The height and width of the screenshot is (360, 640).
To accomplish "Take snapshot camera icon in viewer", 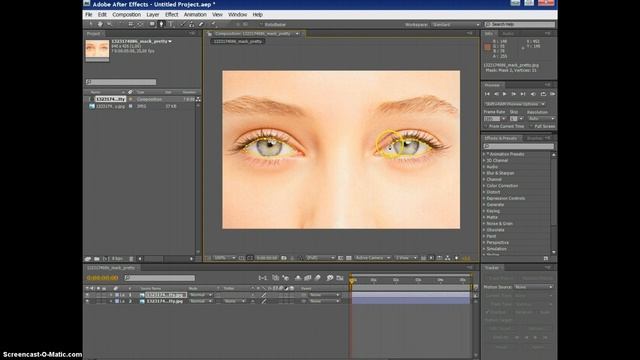I will (284, 258).
